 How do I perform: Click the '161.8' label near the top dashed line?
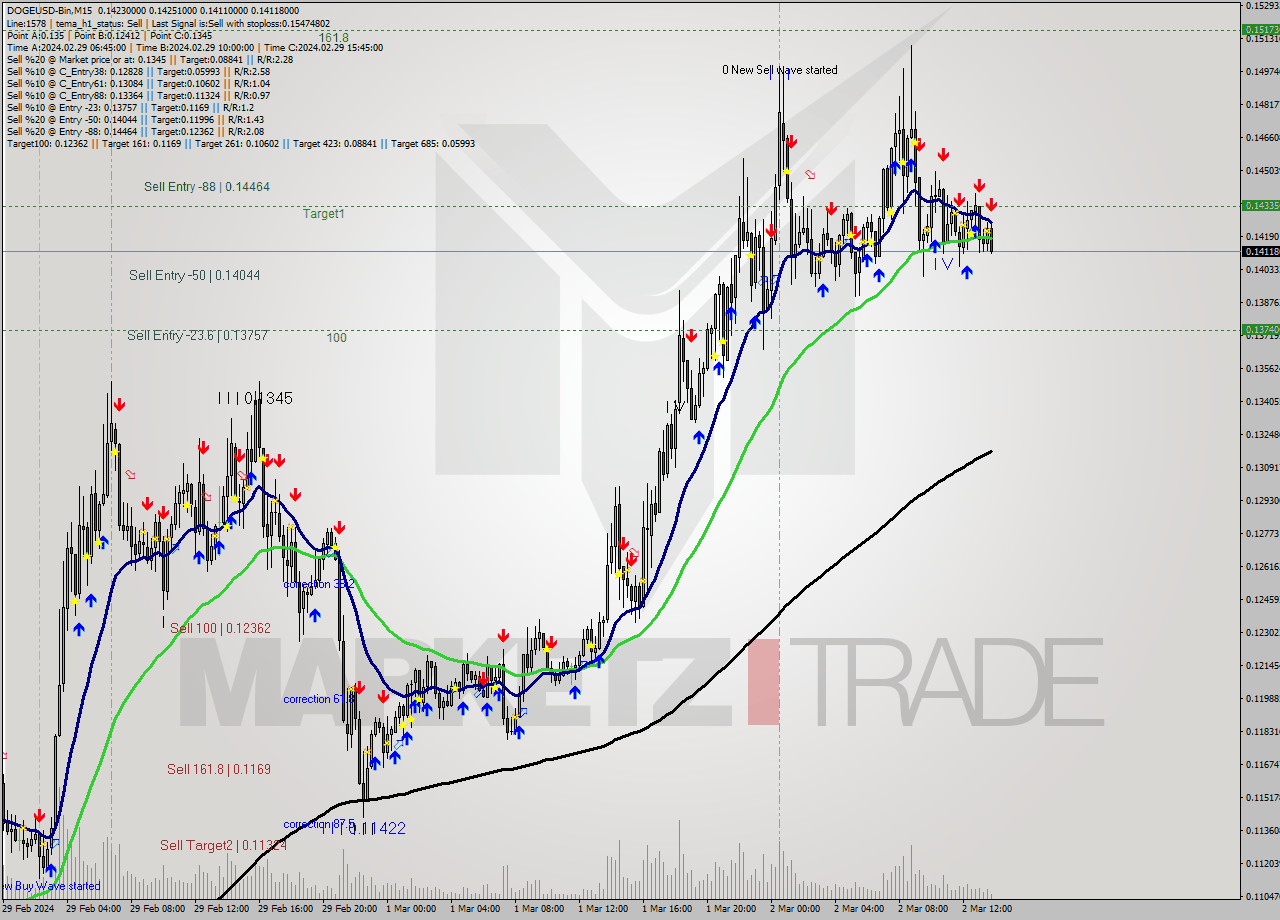pyautogui.click(x=333, y=38)
